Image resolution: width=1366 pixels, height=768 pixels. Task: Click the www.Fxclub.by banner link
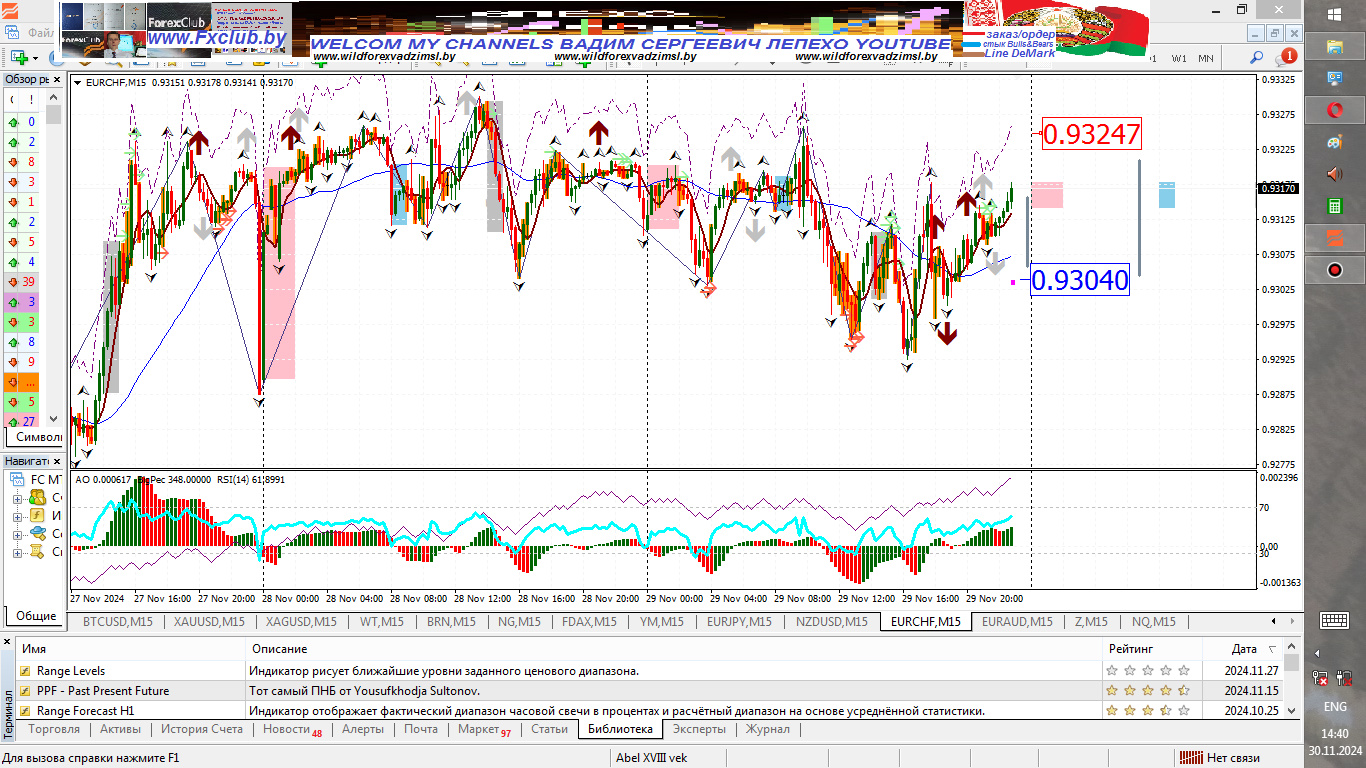pos(218,38)
